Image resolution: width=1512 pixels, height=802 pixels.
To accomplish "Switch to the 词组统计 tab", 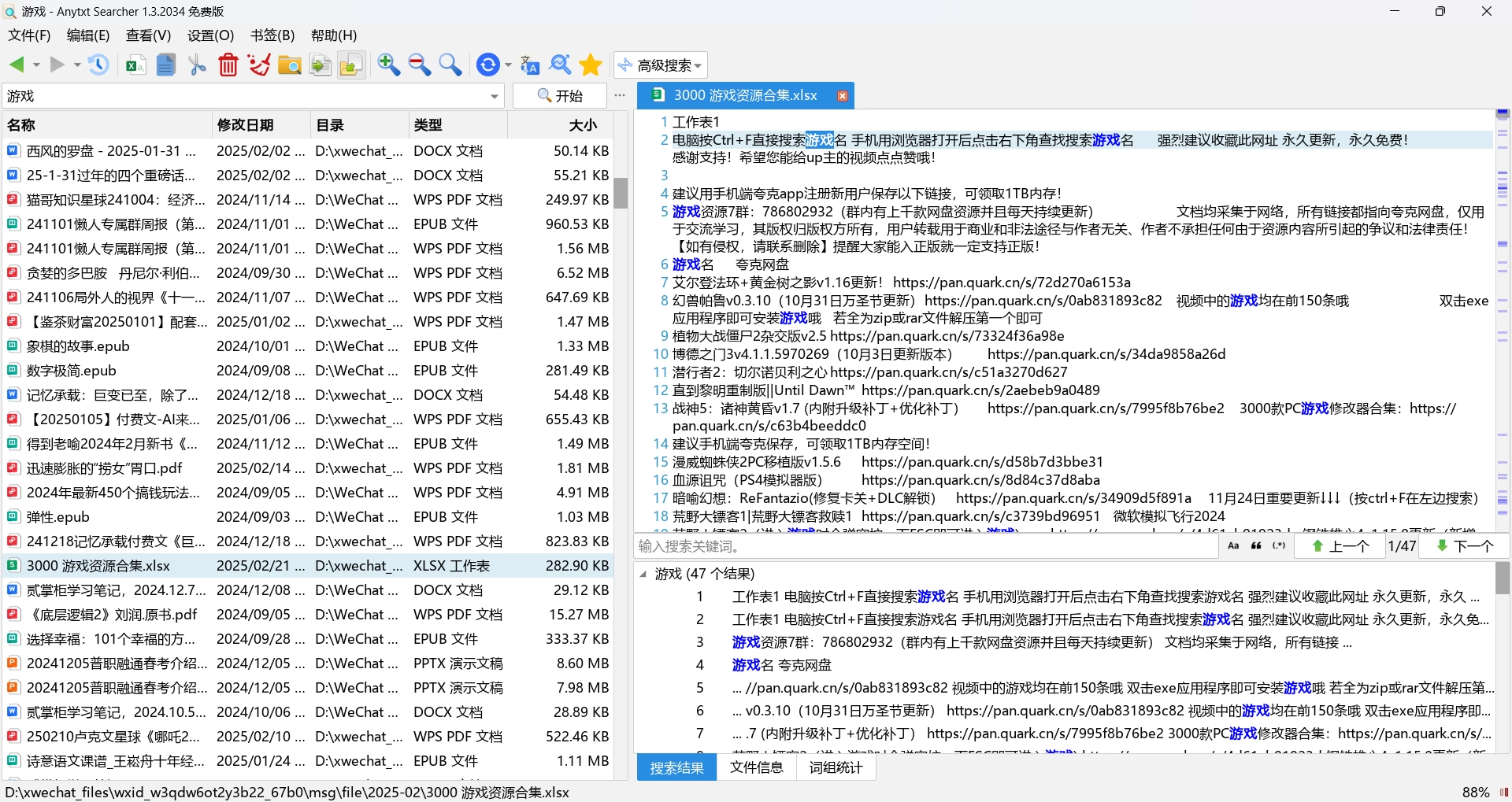I will 836,767.
